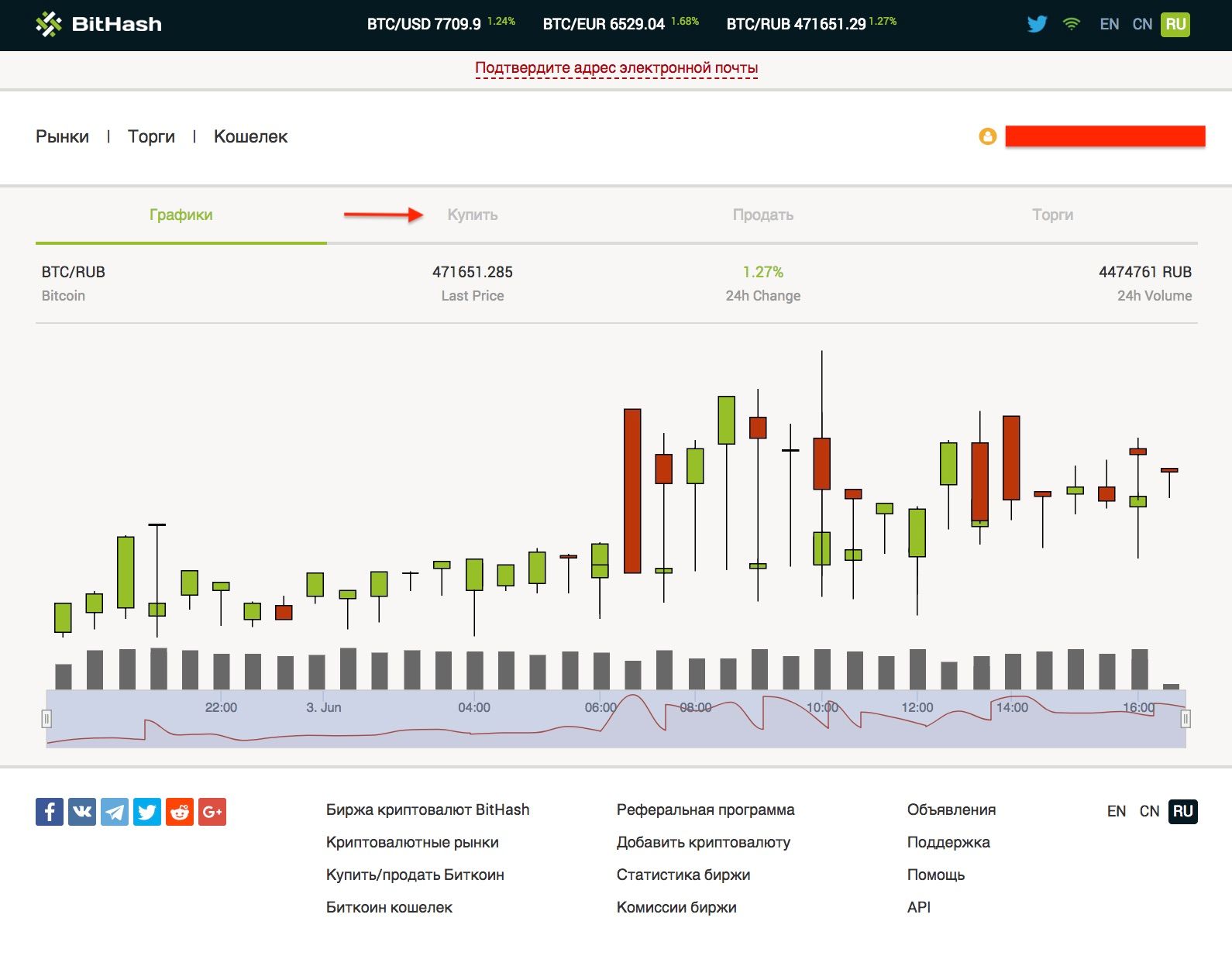Image resolution: width=1232 pixels, height=959 pixels.
Task: Click the 1.27% 24h Change value
Action: point(763,272)
